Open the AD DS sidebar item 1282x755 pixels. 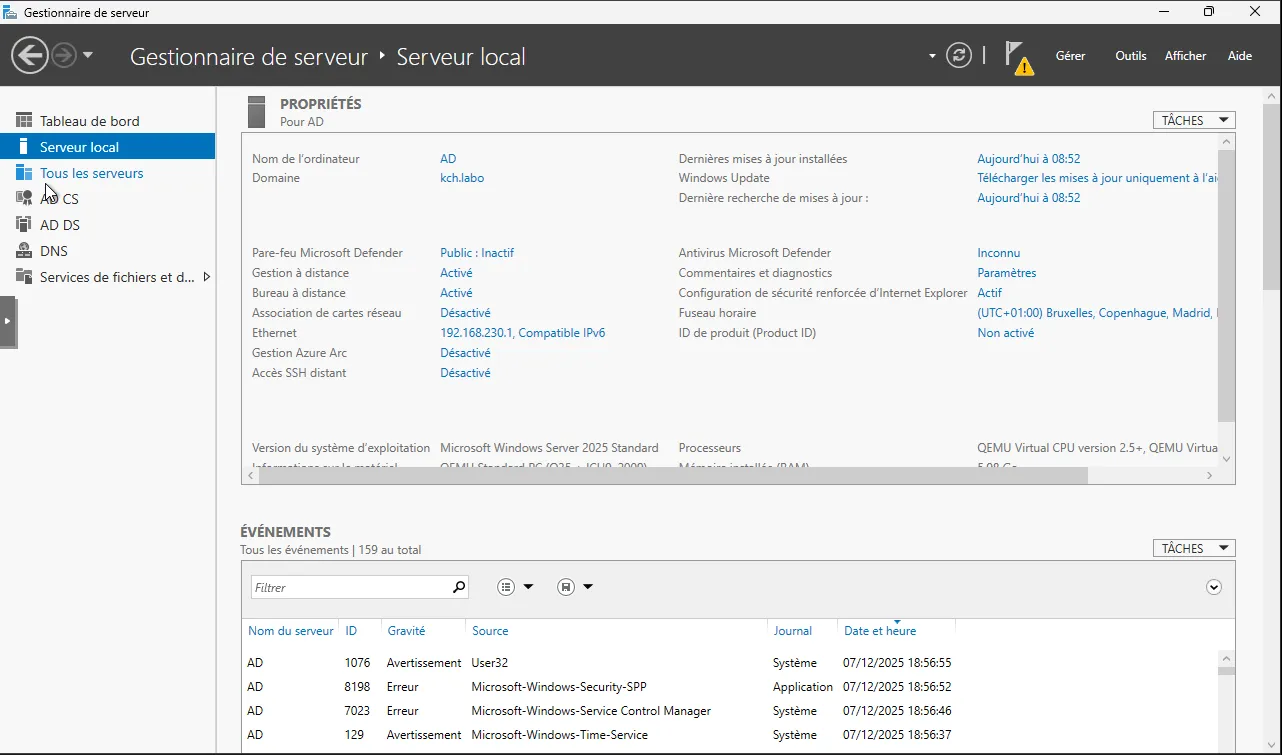(59, 225)
